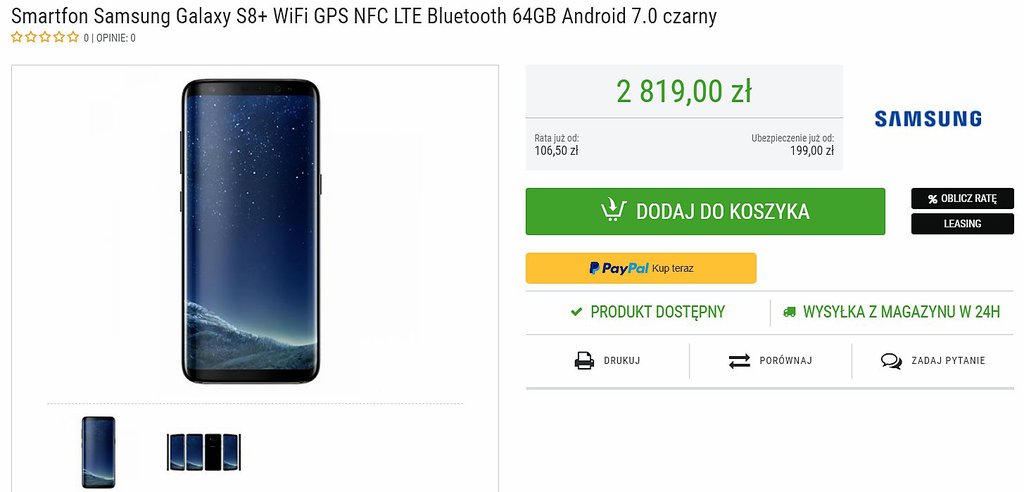Viewport: 1024px width, 492px height.
Task: Click the Zadaj pytanie link
Action: (x=947, y=361)
